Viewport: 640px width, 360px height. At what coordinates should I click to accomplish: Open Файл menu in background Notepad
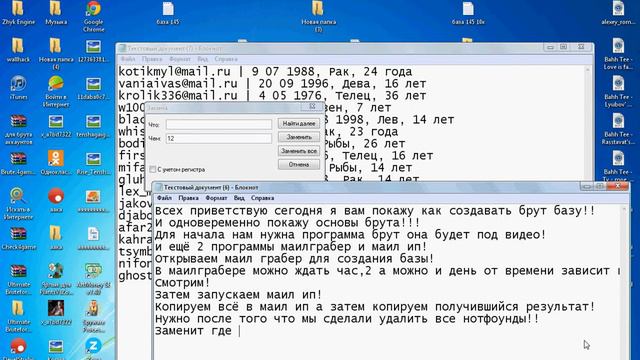tap(128, 59)
